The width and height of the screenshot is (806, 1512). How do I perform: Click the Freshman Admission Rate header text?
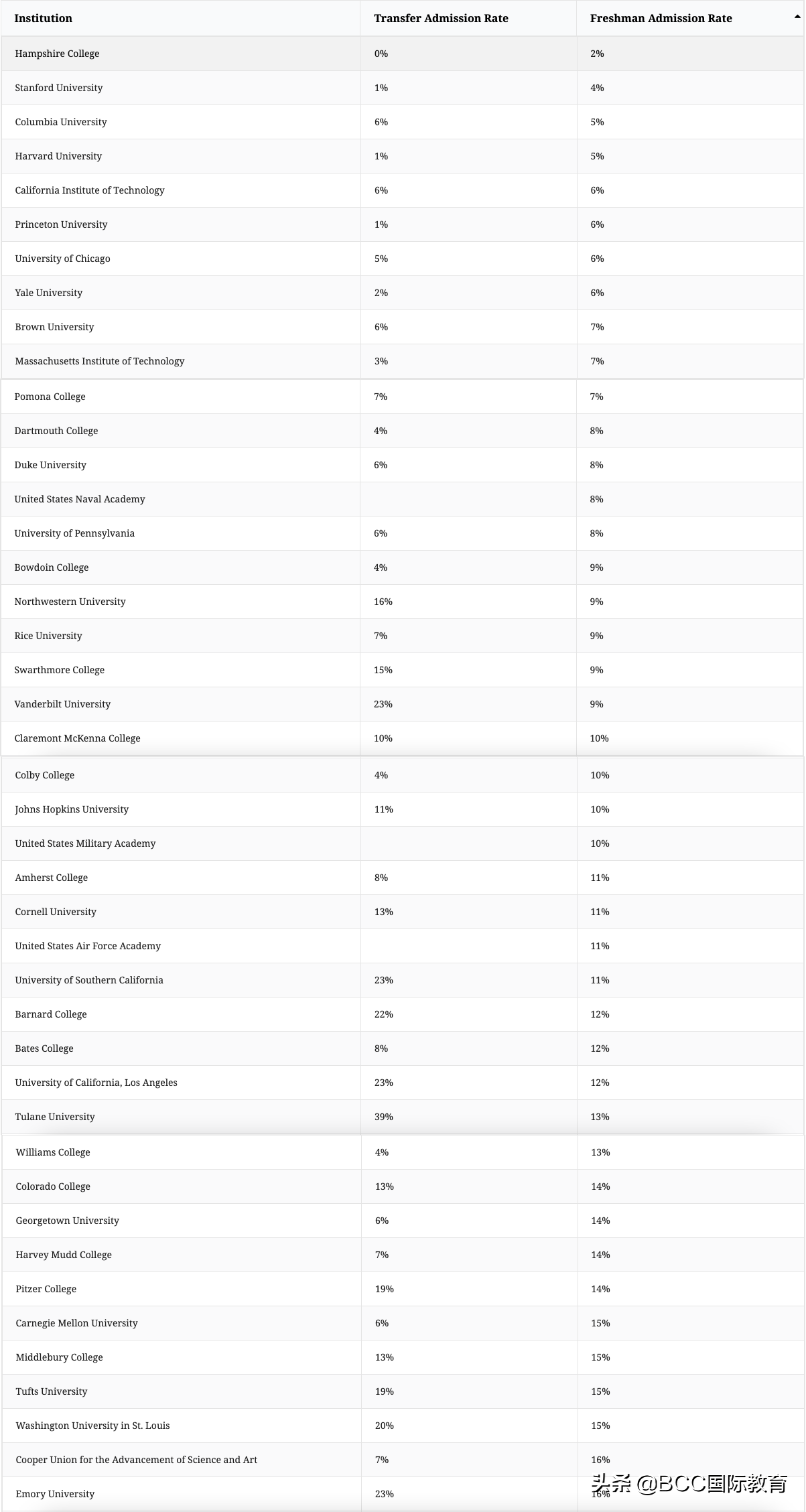[661, 19]
